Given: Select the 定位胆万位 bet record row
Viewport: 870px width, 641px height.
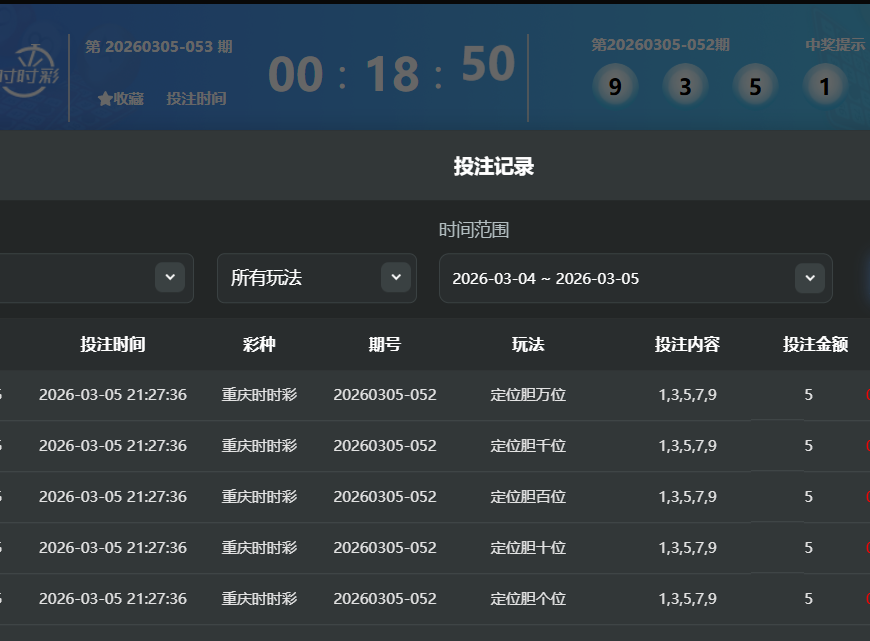Looking at the screenshot, I should click(x=528, y=395).
